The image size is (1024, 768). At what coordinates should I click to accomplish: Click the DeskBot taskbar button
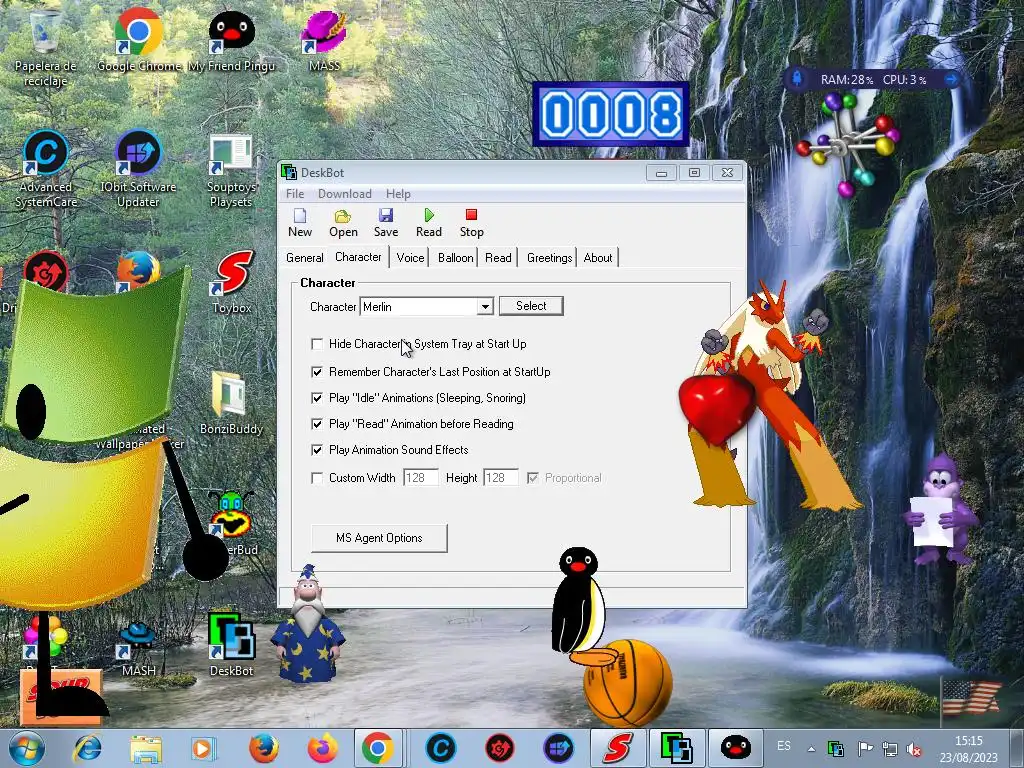[676, 748]
